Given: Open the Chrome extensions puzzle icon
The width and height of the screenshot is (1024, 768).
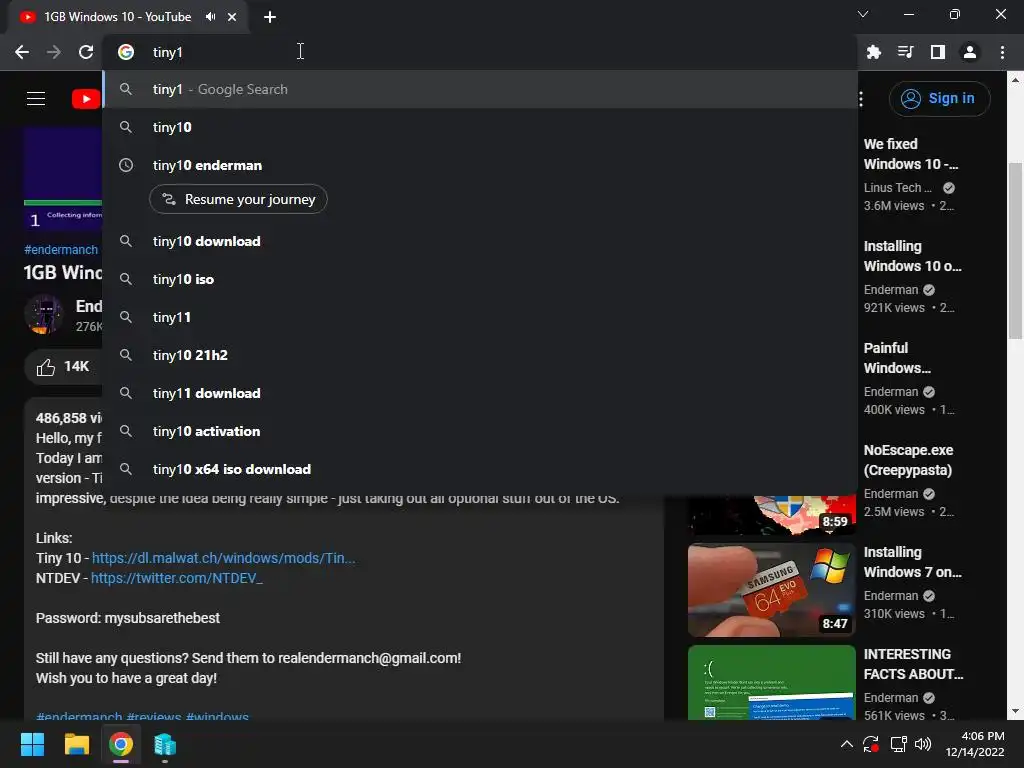Looking at the screenshot, I should (874, 52).
